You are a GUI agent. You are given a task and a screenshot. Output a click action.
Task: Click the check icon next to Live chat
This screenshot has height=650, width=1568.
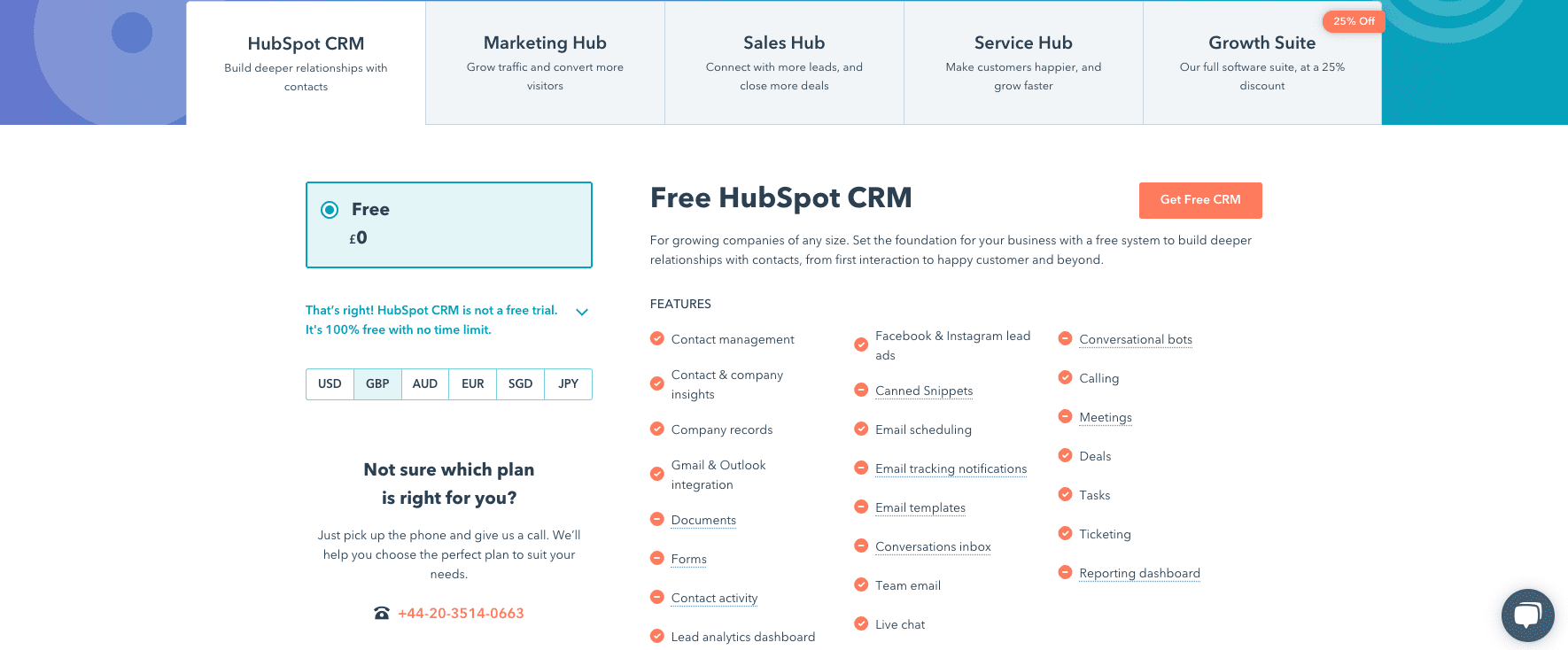[860, 623]
